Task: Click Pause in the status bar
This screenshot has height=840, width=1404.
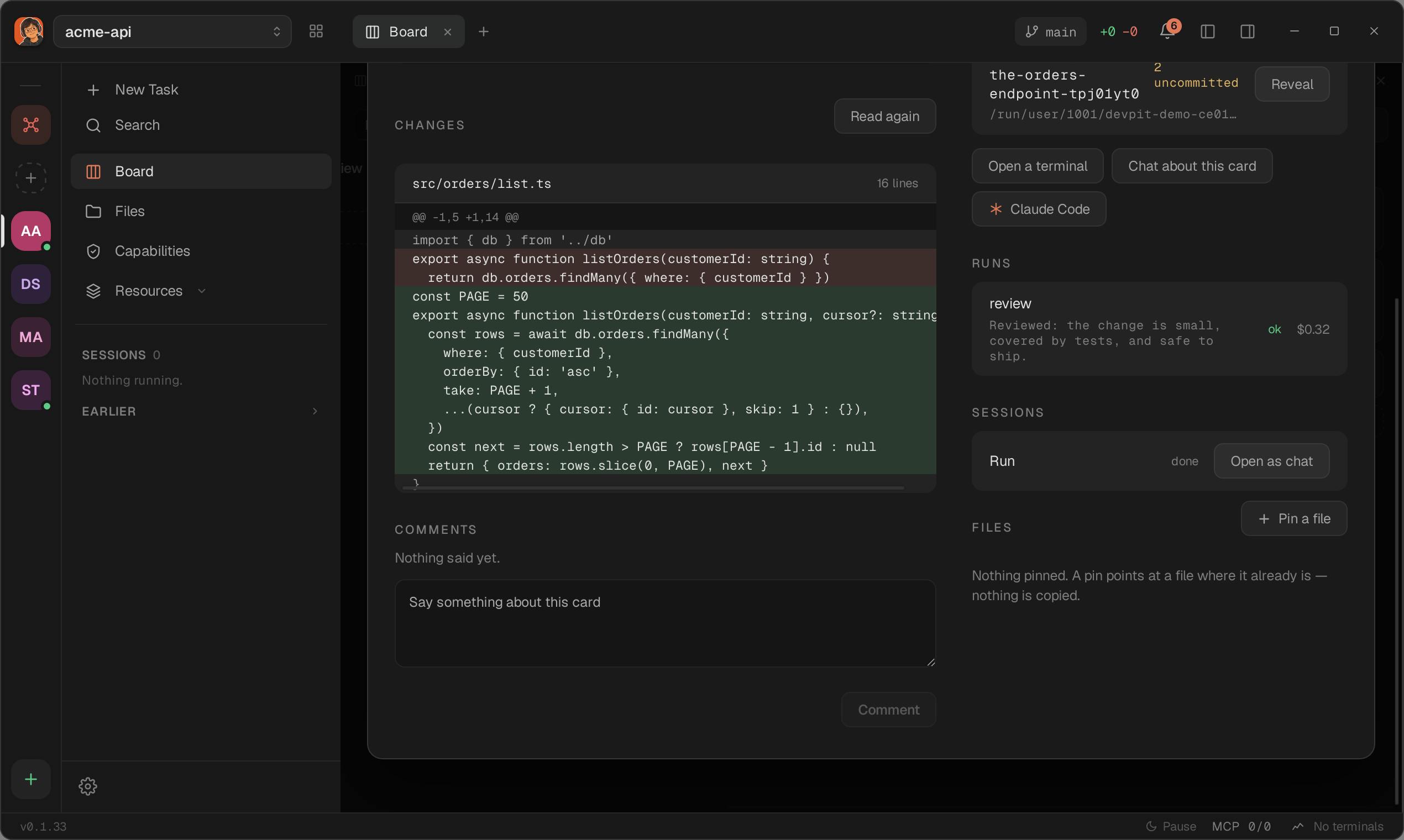Action: tap(1170, 826)
